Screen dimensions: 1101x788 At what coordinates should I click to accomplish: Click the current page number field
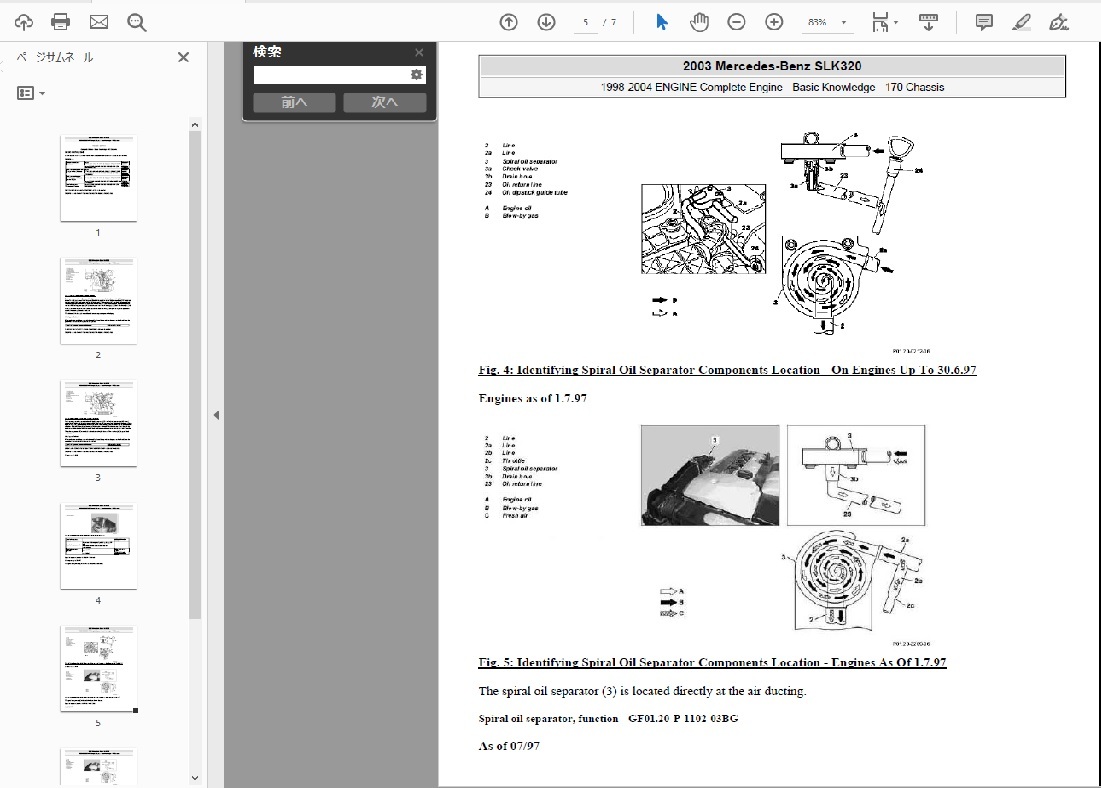[585, 22]
